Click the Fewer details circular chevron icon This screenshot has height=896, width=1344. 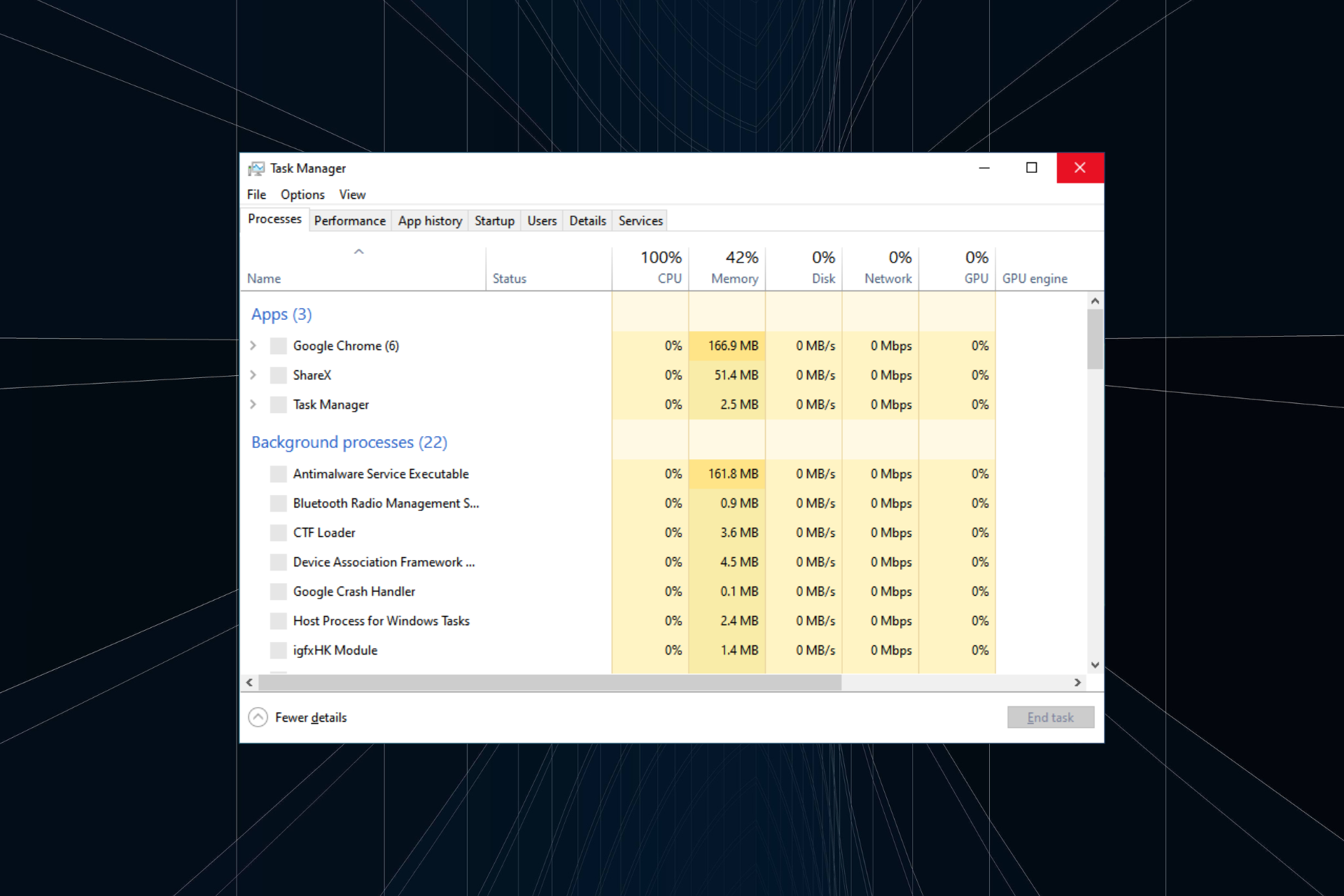[x=258, y=717]
